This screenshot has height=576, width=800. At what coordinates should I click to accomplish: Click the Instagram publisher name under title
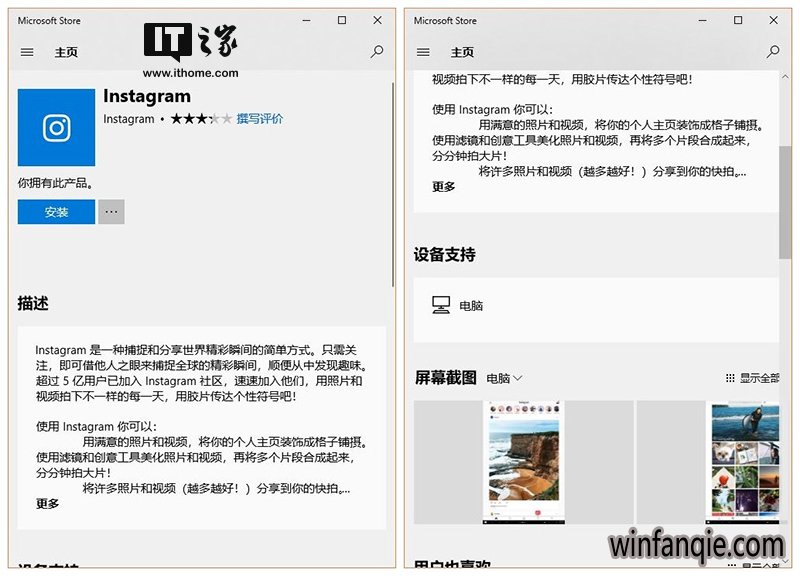(129, 119)
